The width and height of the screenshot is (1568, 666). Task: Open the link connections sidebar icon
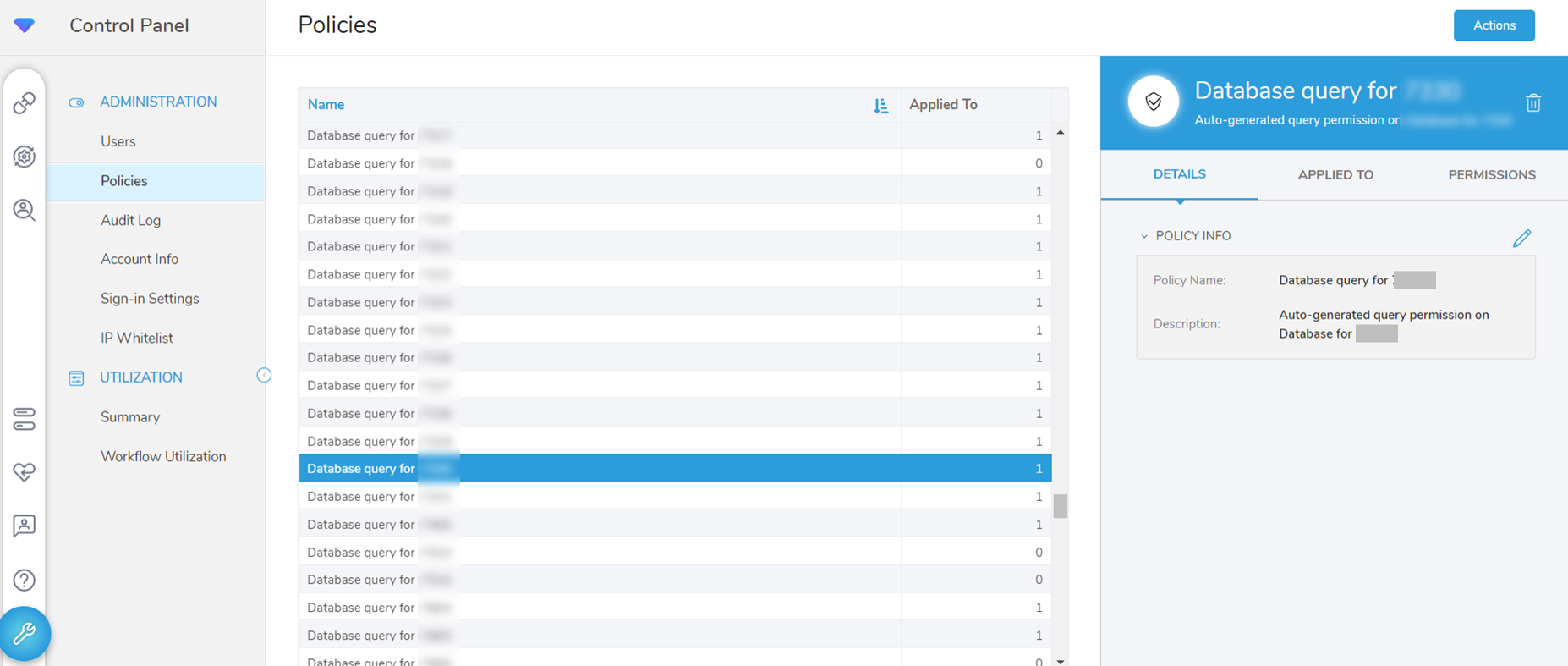(x=25, y=103)
